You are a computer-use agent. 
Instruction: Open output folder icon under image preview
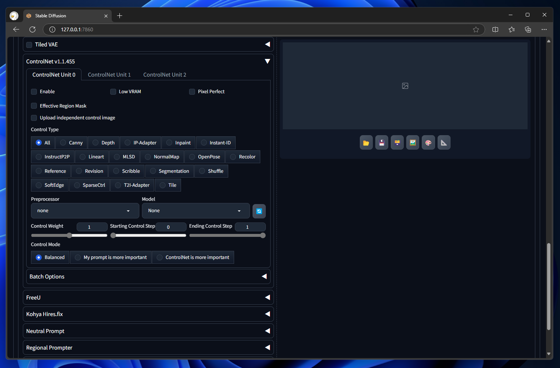click(x=366, y=143)
